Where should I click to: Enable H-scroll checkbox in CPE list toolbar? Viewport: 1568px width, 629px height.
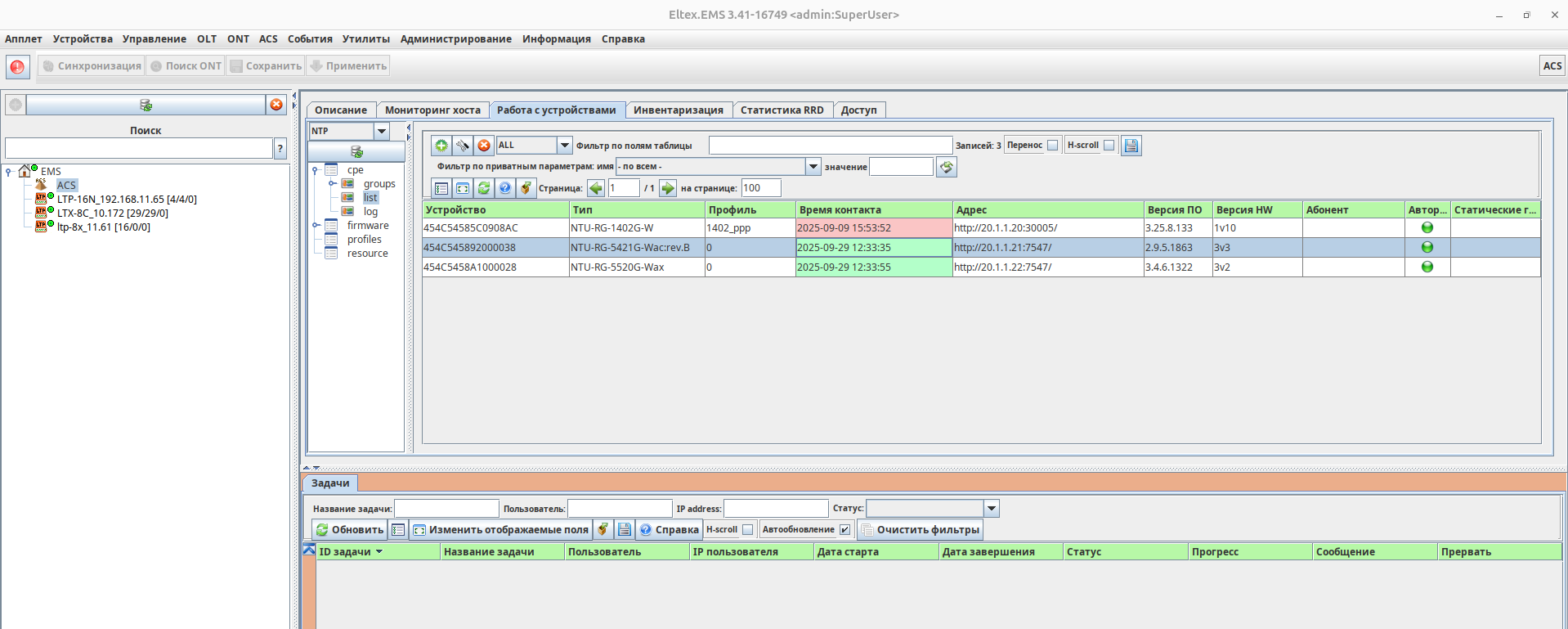1109,146
